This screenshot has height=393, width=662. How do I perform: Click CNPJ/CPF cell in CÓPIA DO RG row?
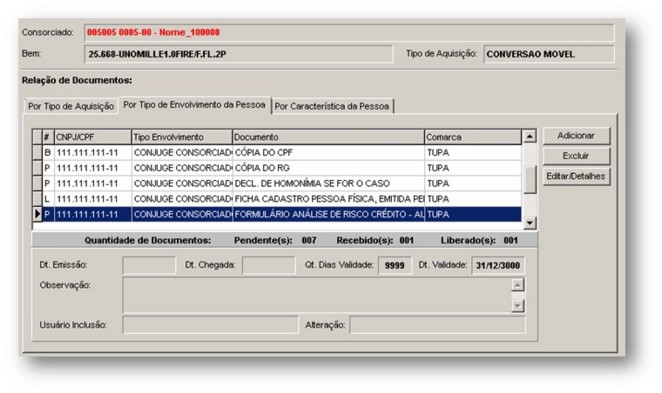(93, 168)
